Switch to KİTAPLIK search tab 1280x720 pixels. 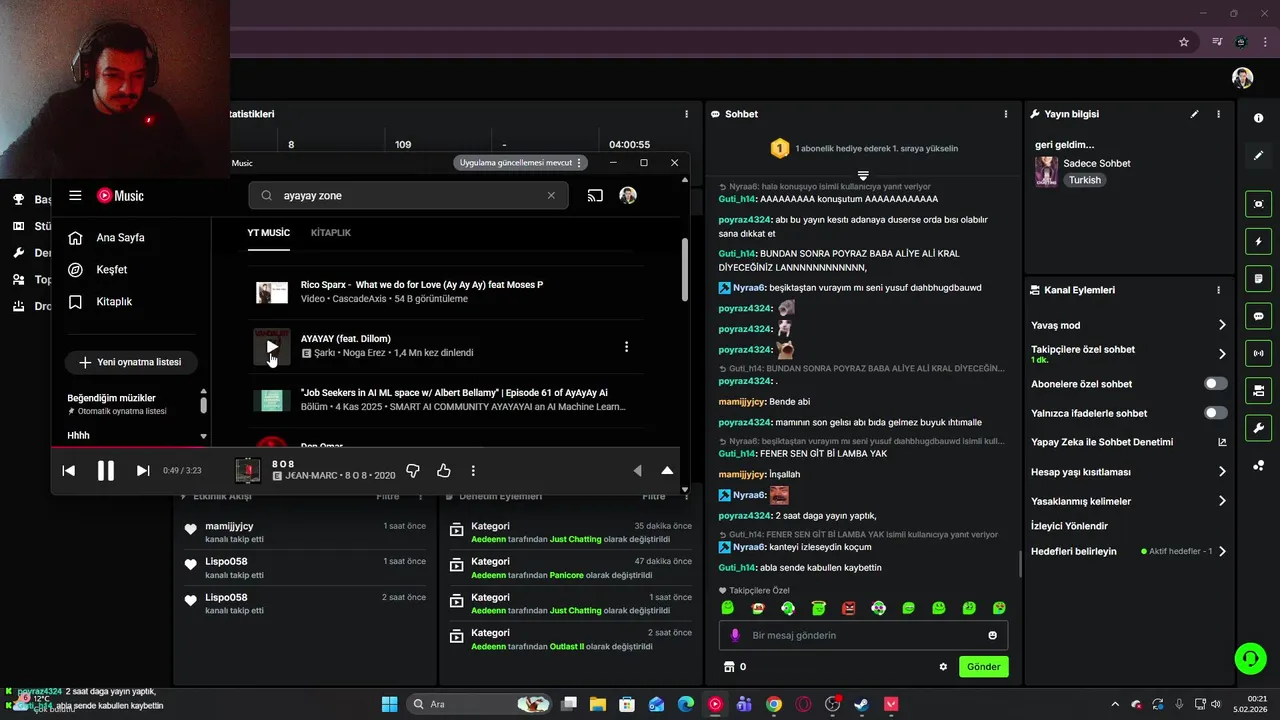[x=331, y=233]
